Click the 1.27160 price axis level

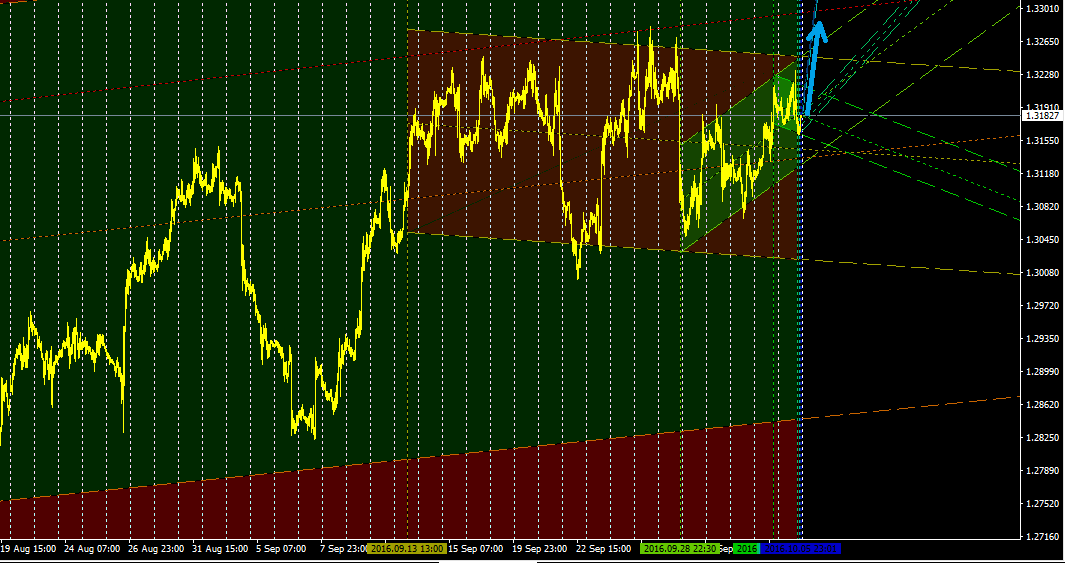point(1042,537)
